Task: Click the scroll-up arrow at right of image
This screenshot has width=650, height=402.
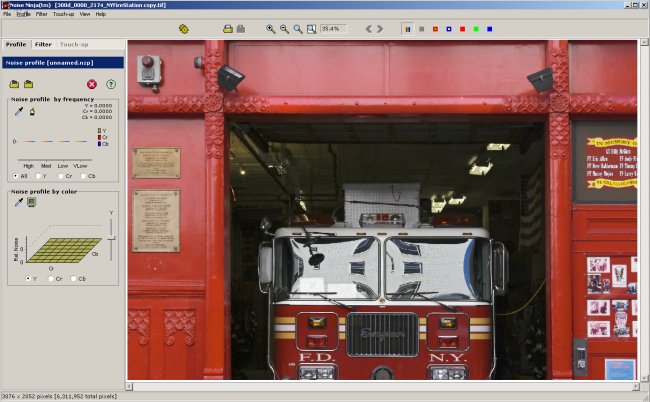Action: pos(644,42)
